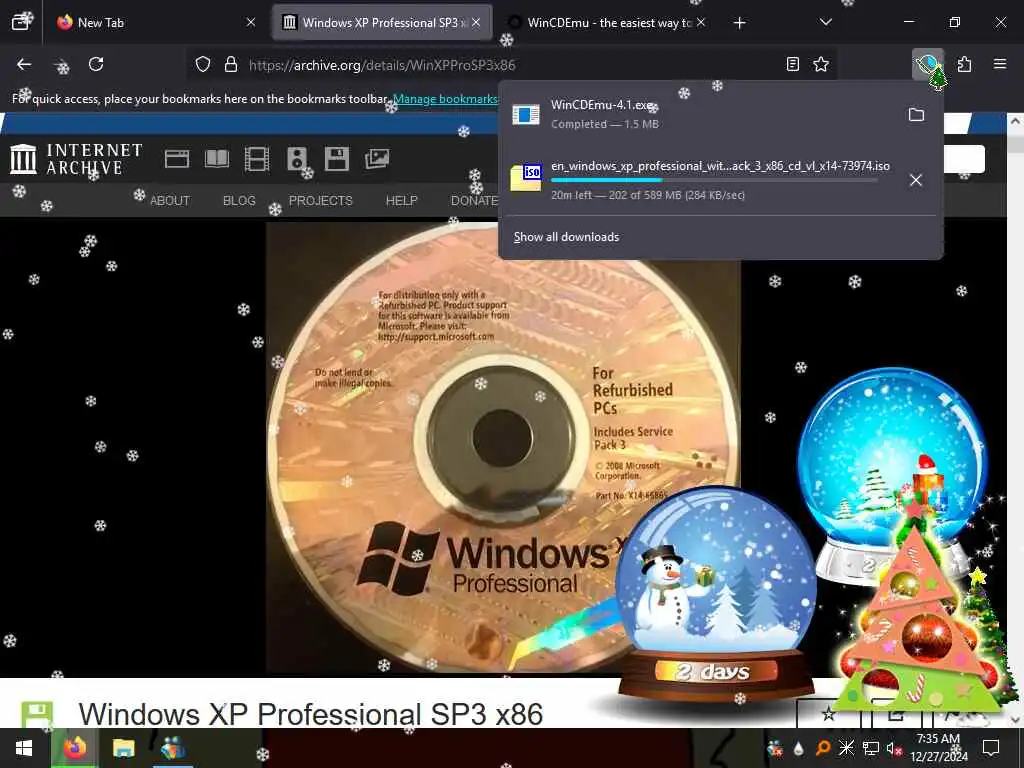Click the tracking protection shield icon

click(203, 64)
